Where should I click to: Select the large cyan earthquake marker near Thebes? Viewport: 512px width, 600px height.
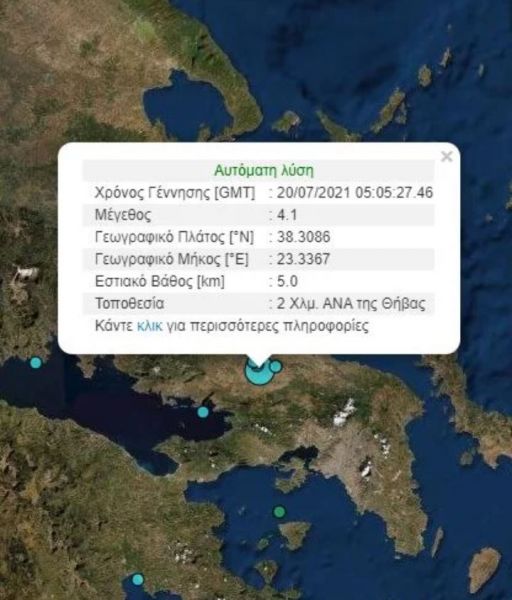pyautogui.click(x=259, y=372)
